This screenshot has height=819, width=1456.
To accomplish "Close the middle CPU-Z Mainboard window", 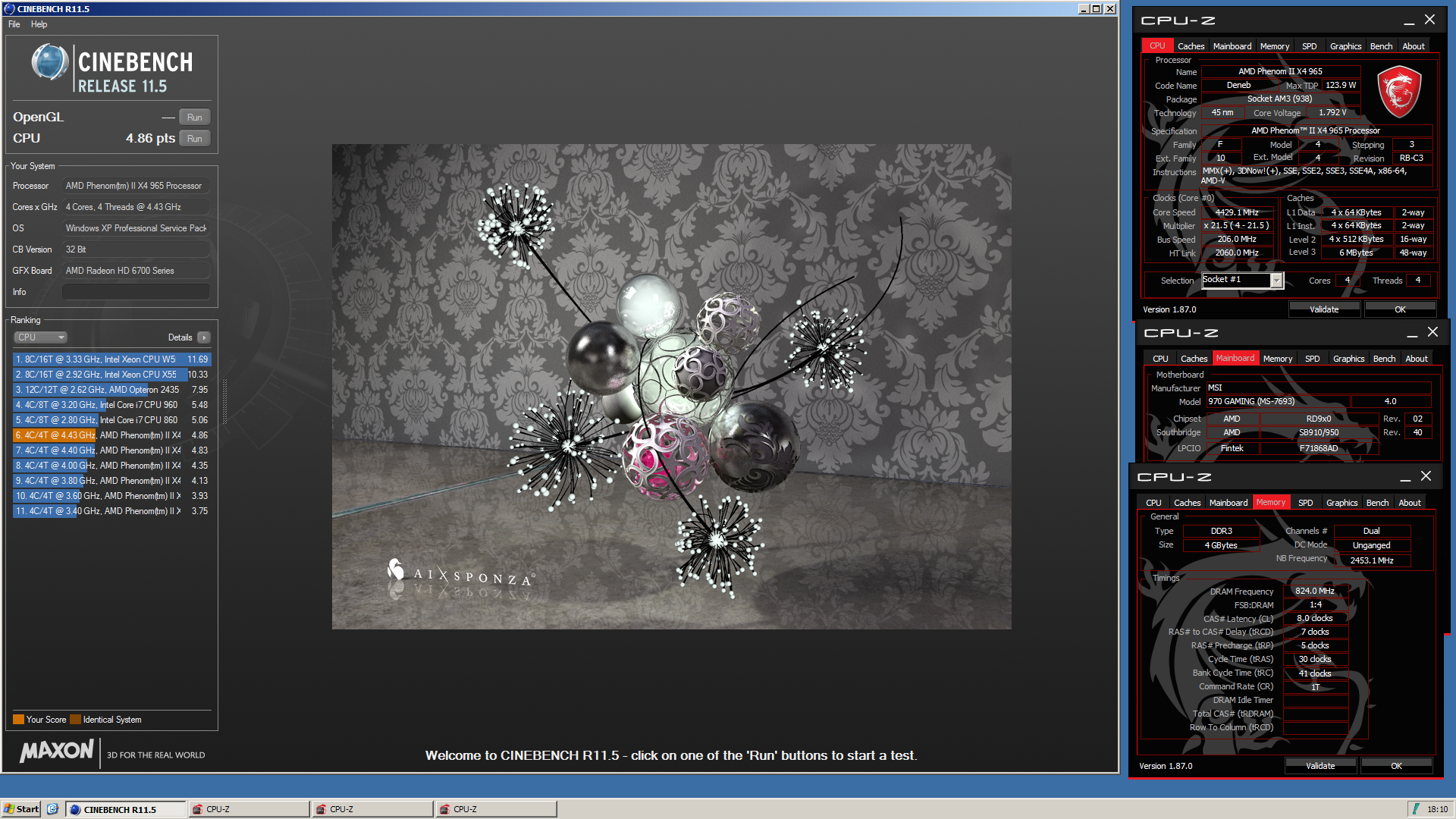I will [1432, 332].
